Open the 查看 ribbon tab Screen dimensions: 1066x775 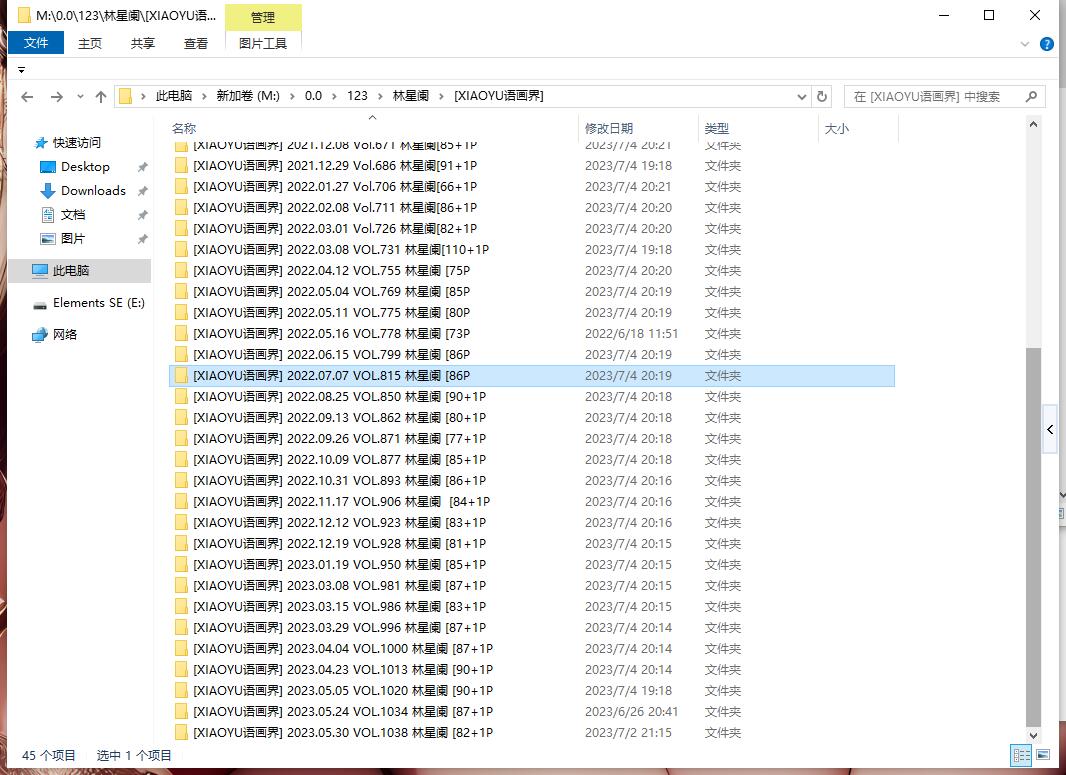pyautogui.click(x=196, y=44)
